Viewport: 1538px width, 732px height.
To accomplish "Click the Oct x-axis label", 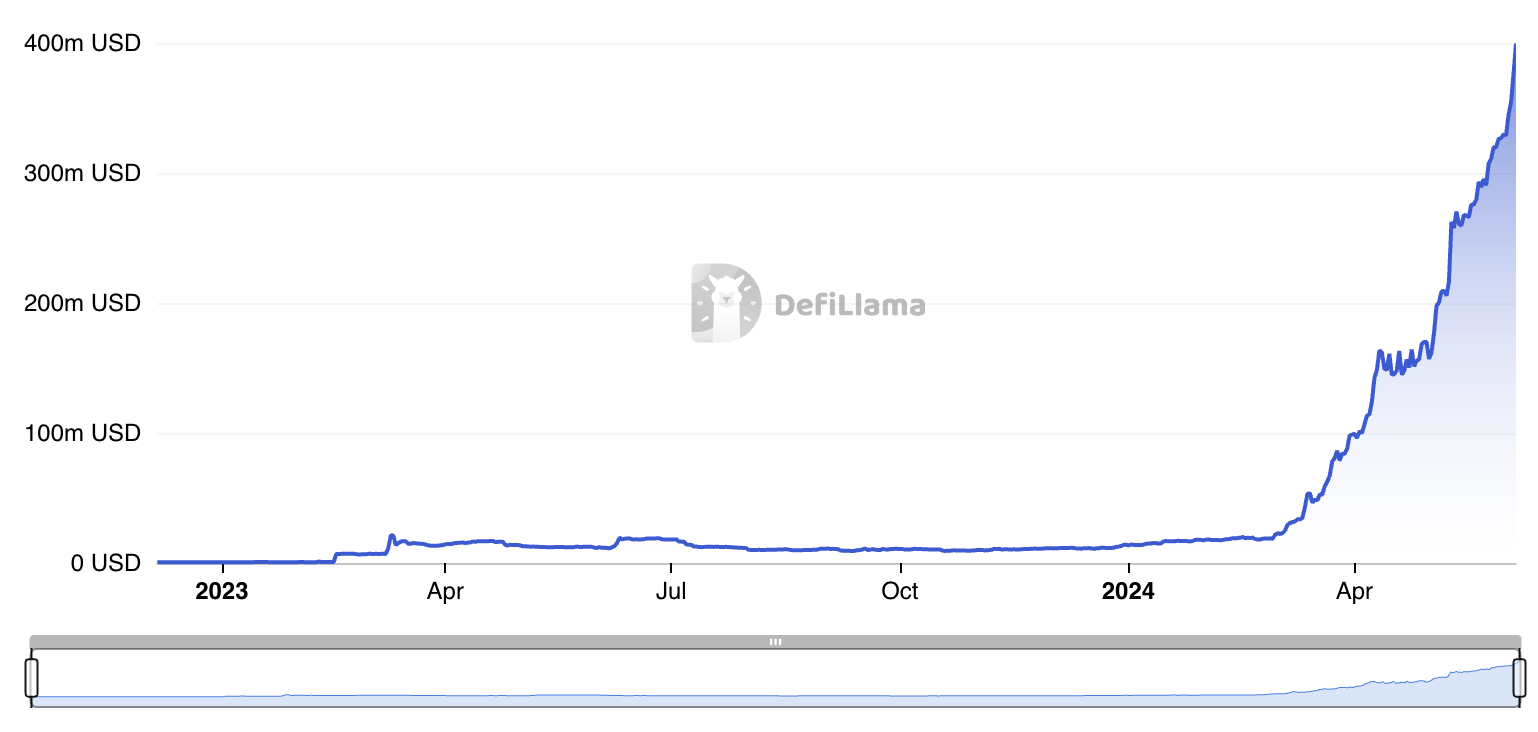I will pos(900,592).
